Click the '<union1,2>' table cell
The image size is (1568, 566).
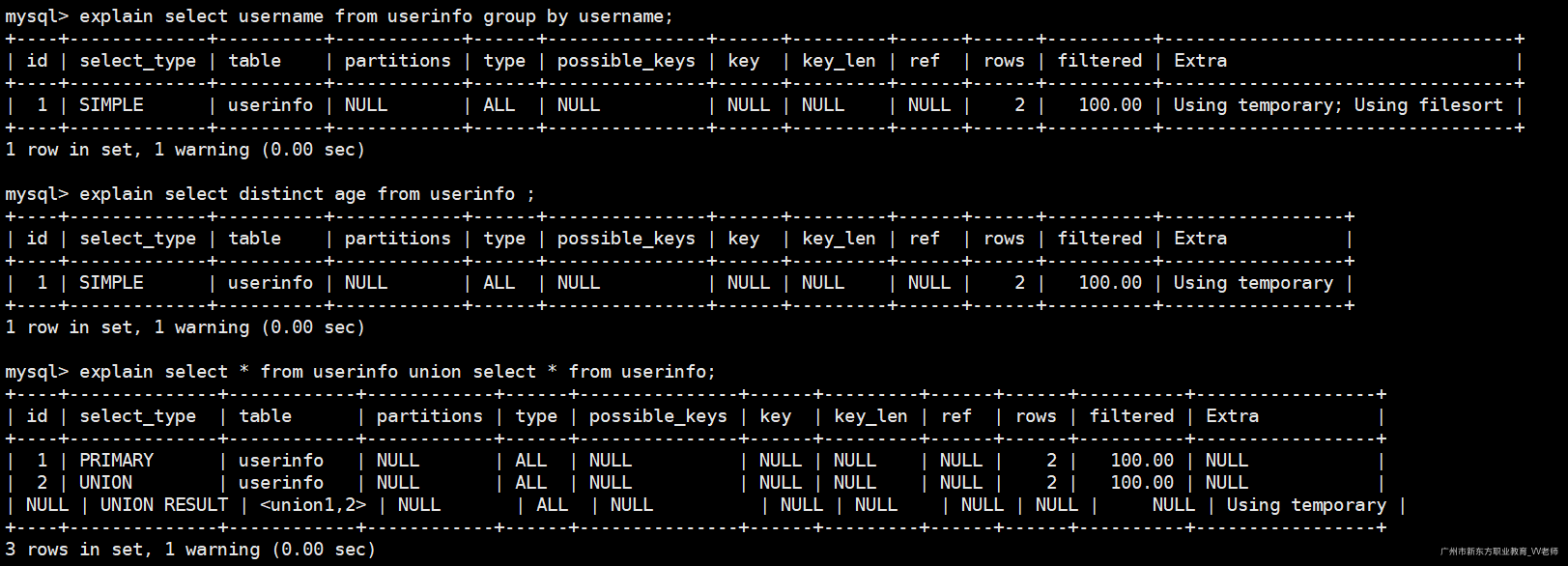coord(313,505)
